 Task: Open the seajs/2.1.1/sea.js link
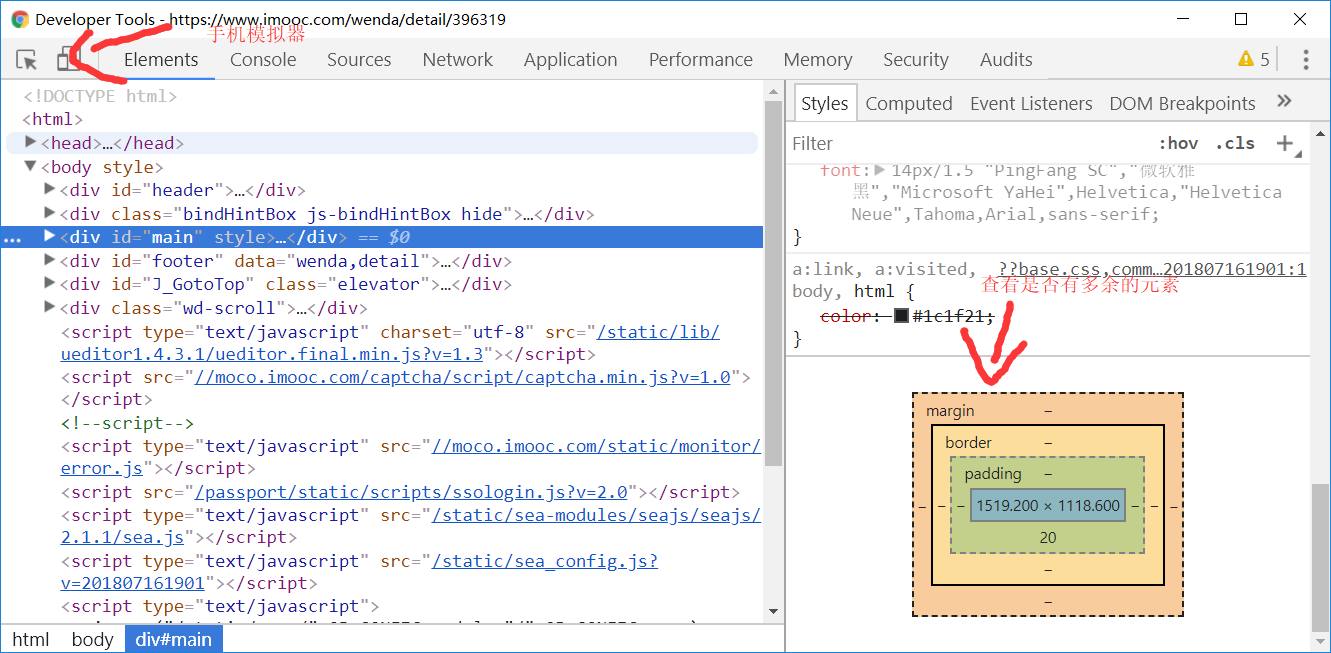click(411, 526)
